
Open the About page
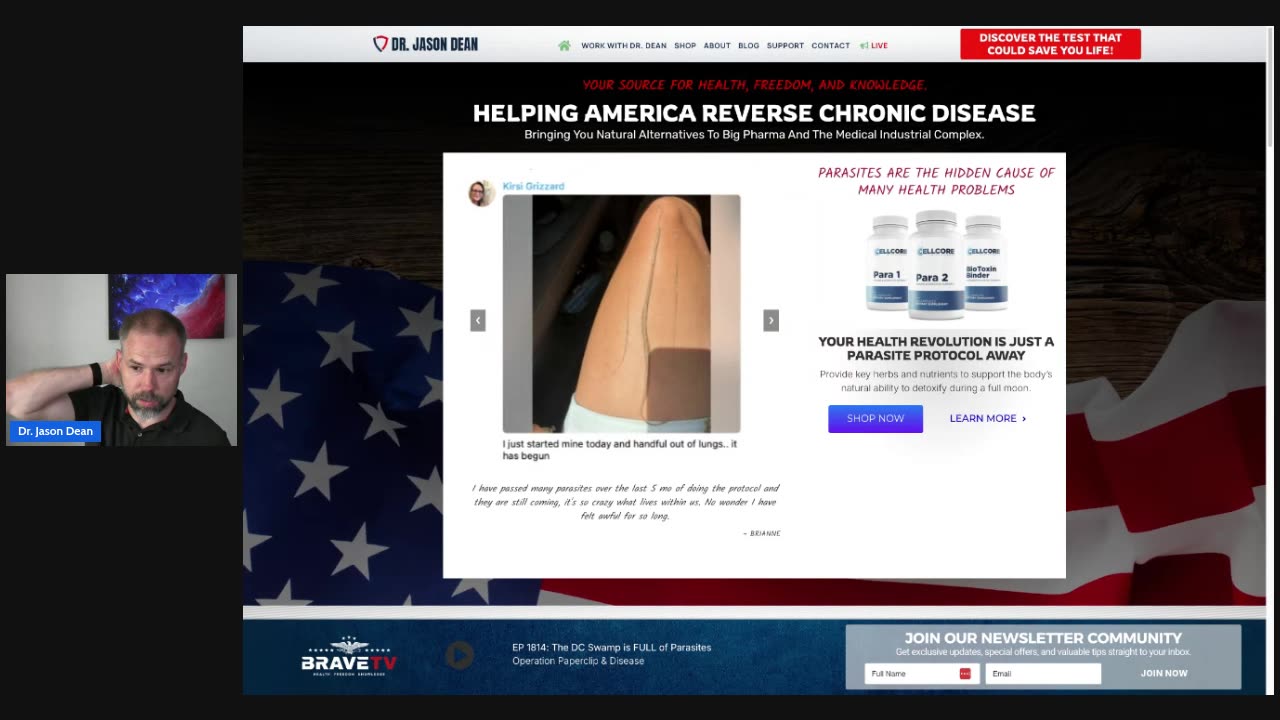click(x=717, y=46)
